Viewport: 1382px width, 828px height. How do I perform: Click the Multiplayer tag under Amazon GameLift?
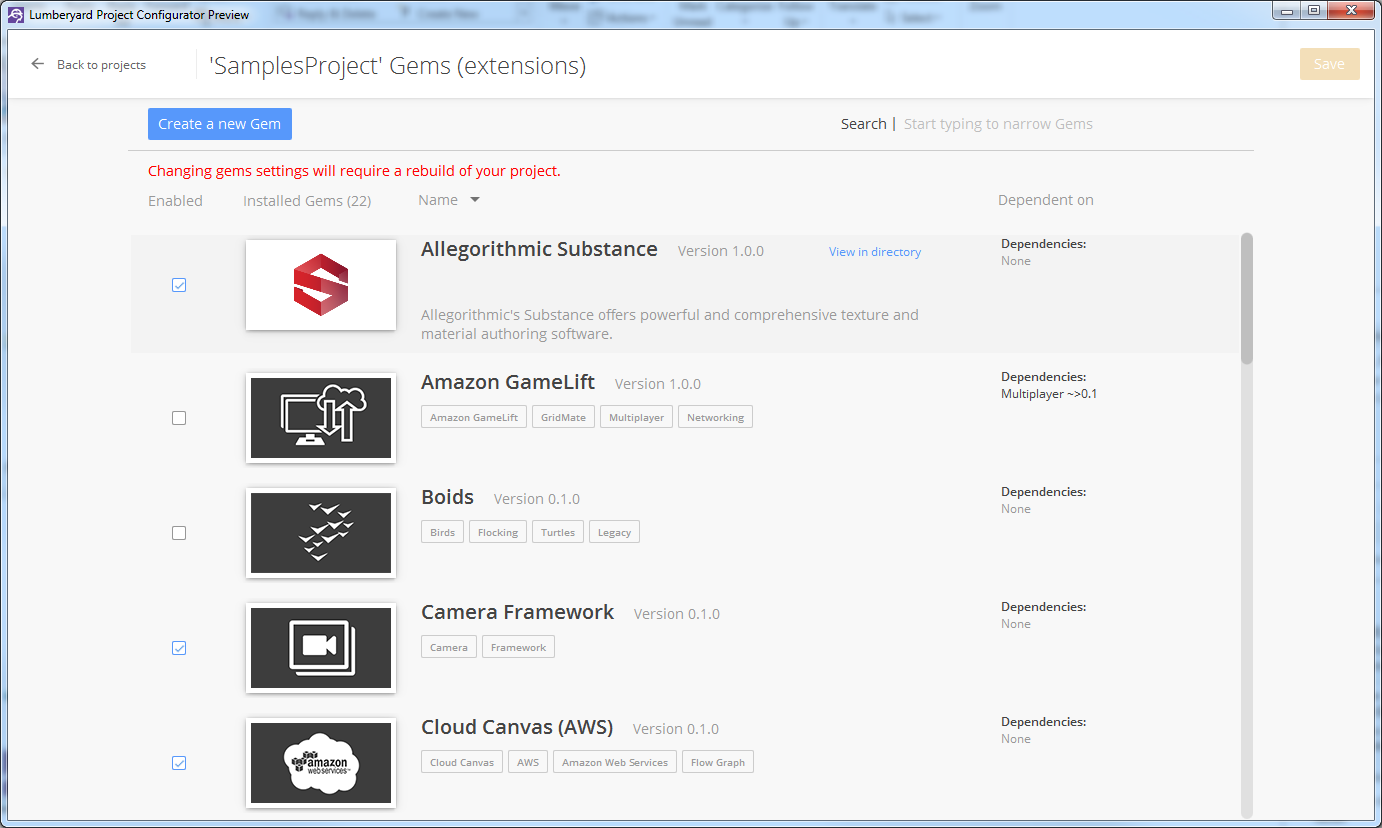(637, 417)
